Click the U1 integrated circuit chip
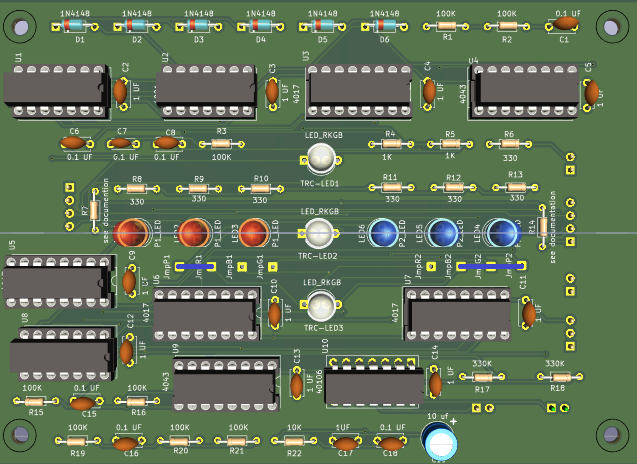Screen dimensions: 637x464 pos(58,91)
